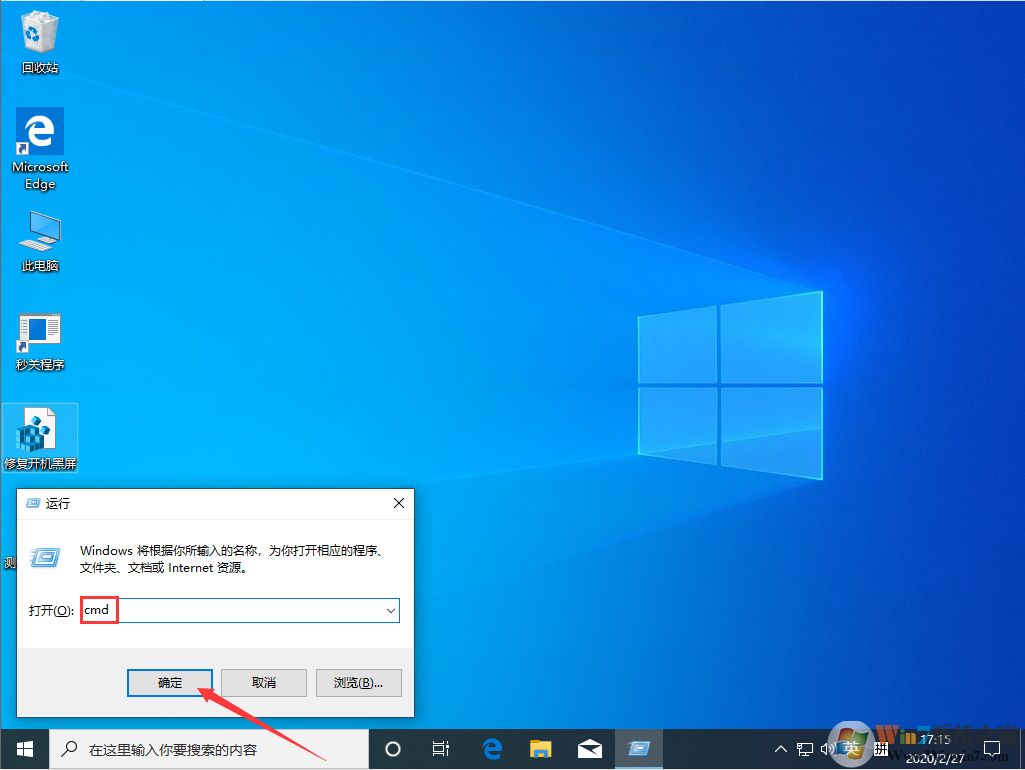Open 回收站 (Recycle Bin) on the desktop
The height and width of the screenshot is (770, 1025).
(39, 33)
